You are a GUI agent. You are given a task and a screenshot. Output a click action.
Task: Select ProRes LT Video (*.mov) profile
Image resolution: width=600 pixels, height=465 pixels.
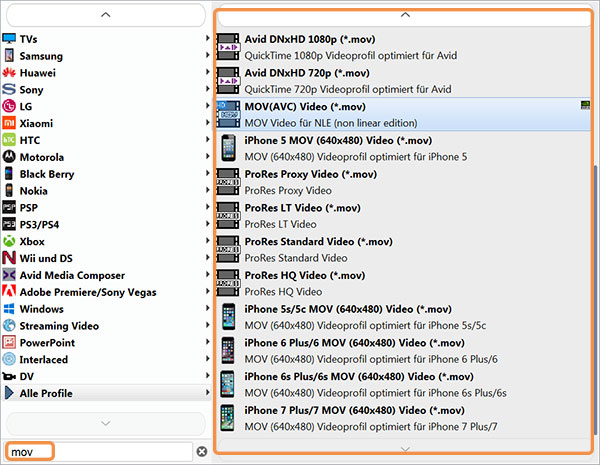click(x=404, y=215)
